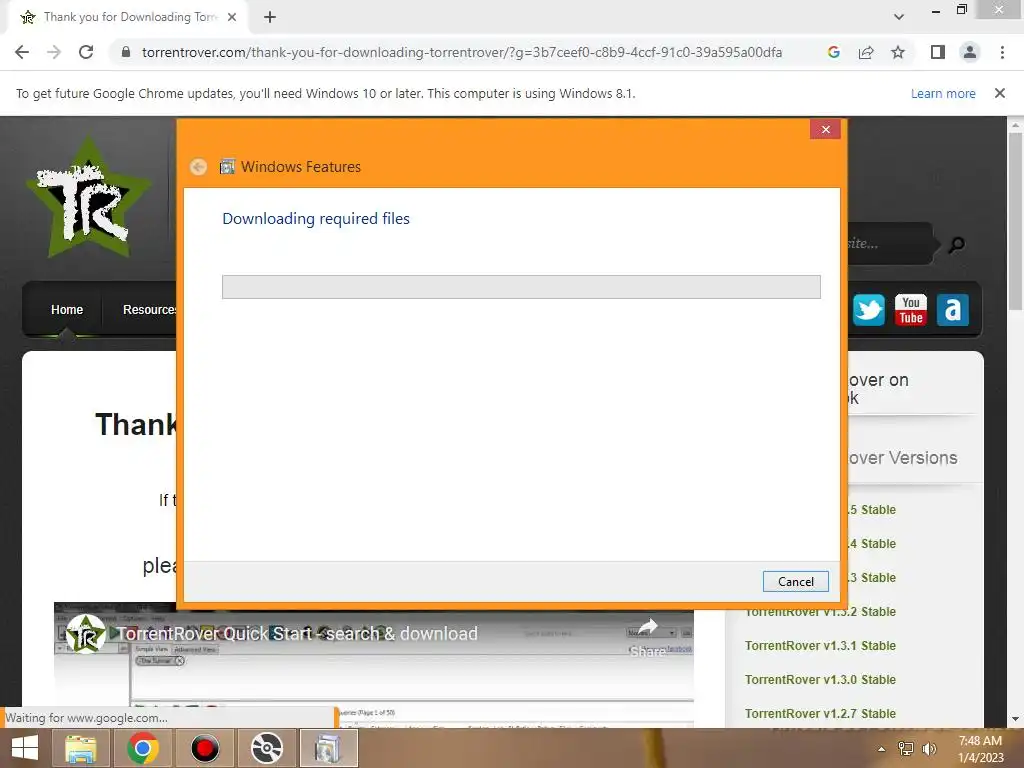The image size is (1024, 768).
Task: Click the Windows Features title text
Action: 300,167
